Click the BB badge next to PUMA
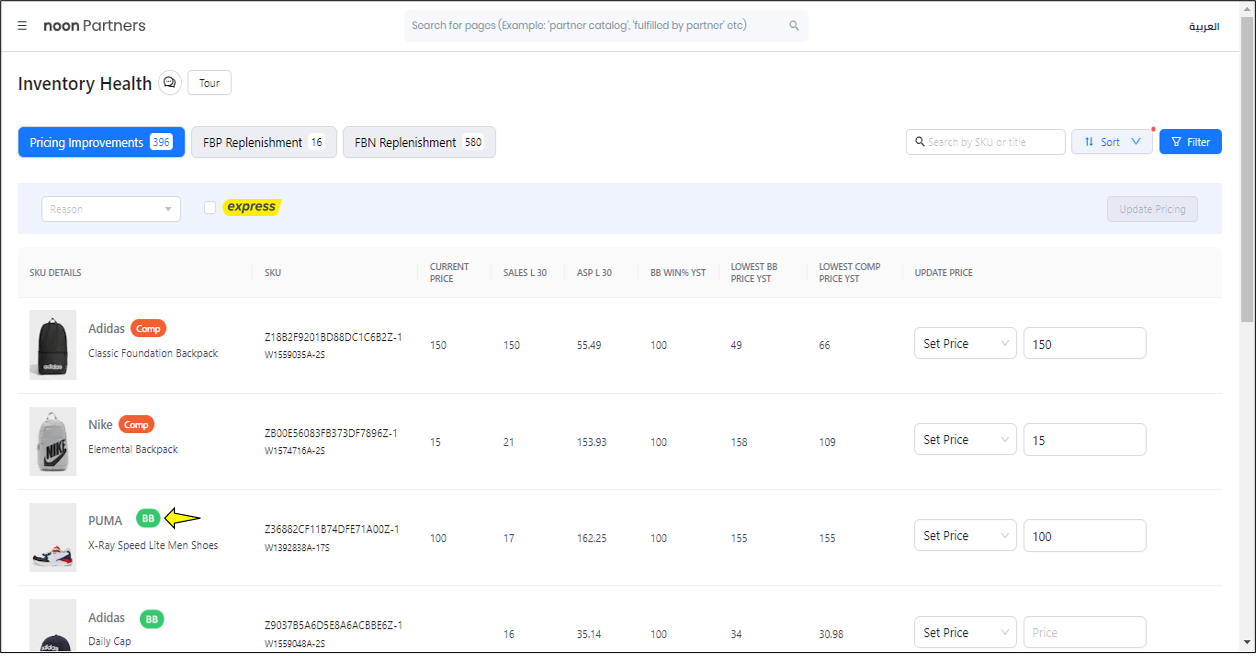Image resolution: width=1259 pixels, height=656 pixels. [x=148, y=518]
